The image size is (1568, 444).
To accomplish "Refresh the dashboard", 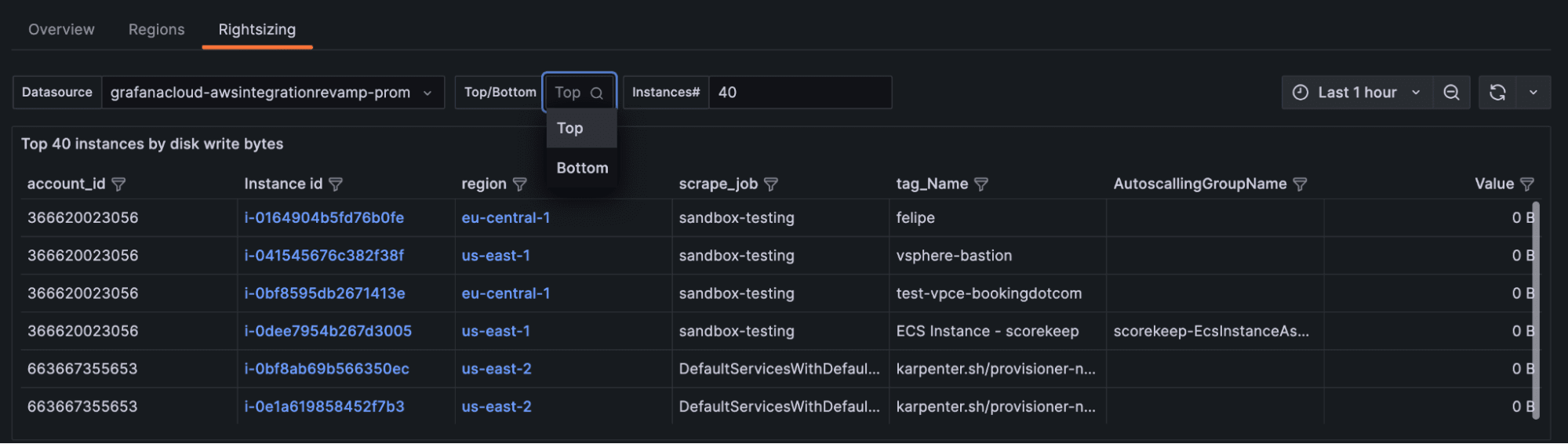I will (x=1497, y=93).
